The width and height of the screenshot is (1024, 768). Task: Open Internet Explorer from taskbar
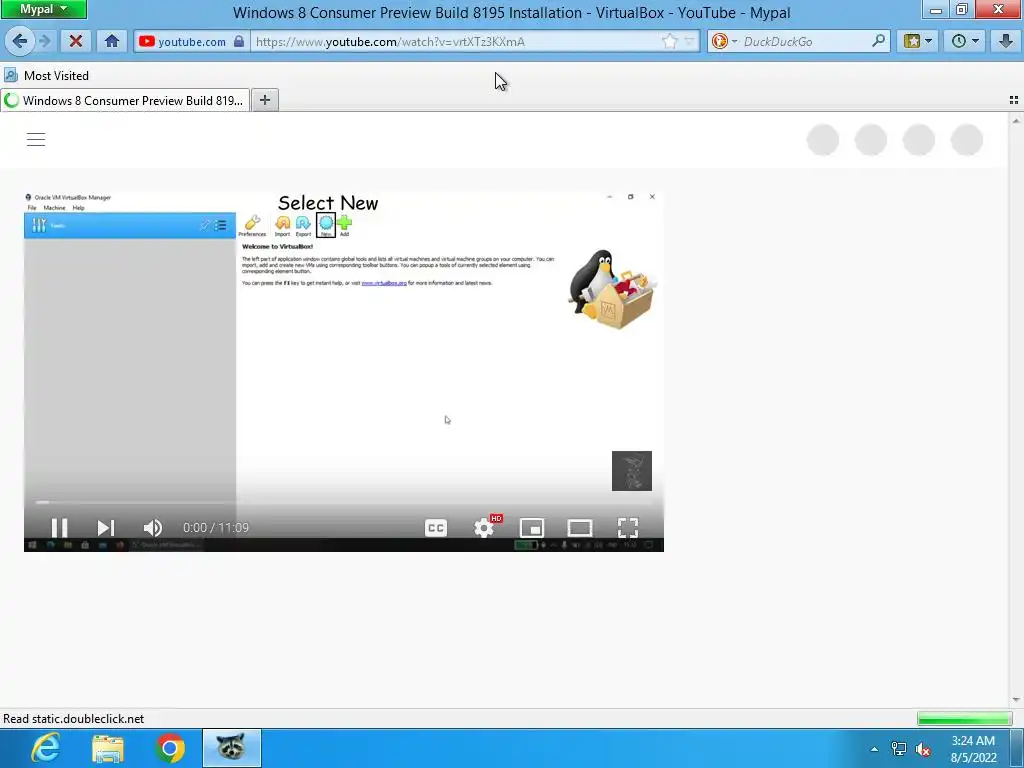[45, 748]
